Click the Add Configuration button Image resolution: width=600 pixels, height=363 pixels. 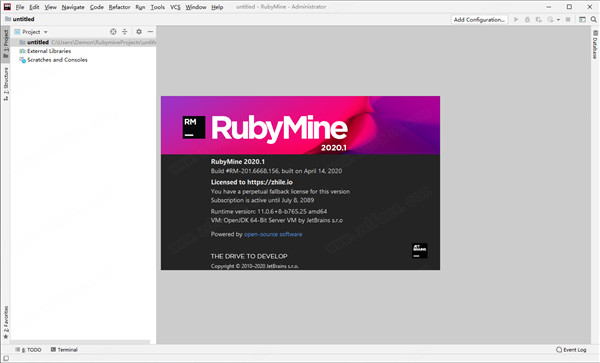pos(479,20)
